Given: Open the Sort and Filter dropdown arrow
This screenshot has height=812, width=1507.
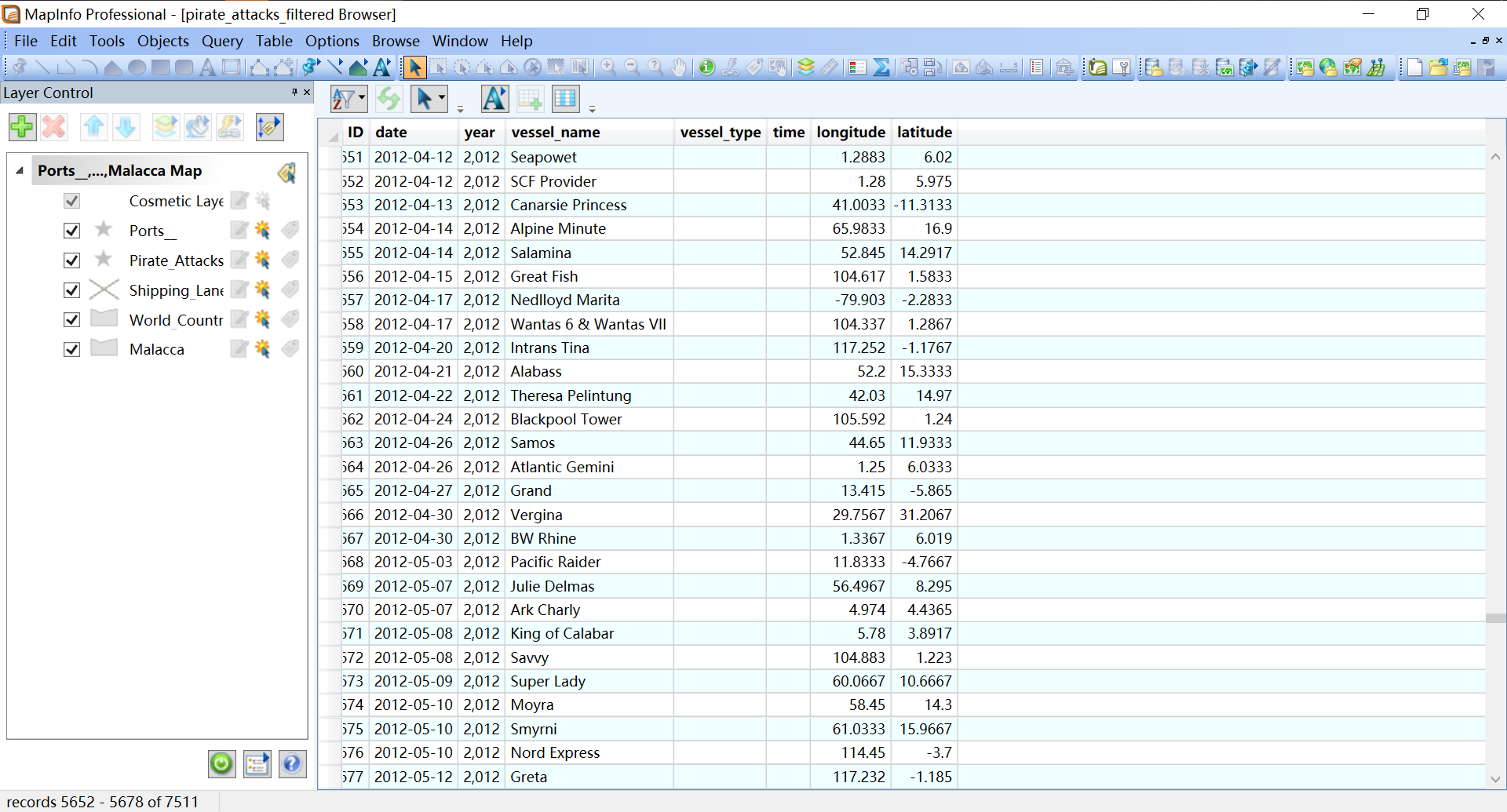Looking at the screenshot, I should tap(362, 99).
